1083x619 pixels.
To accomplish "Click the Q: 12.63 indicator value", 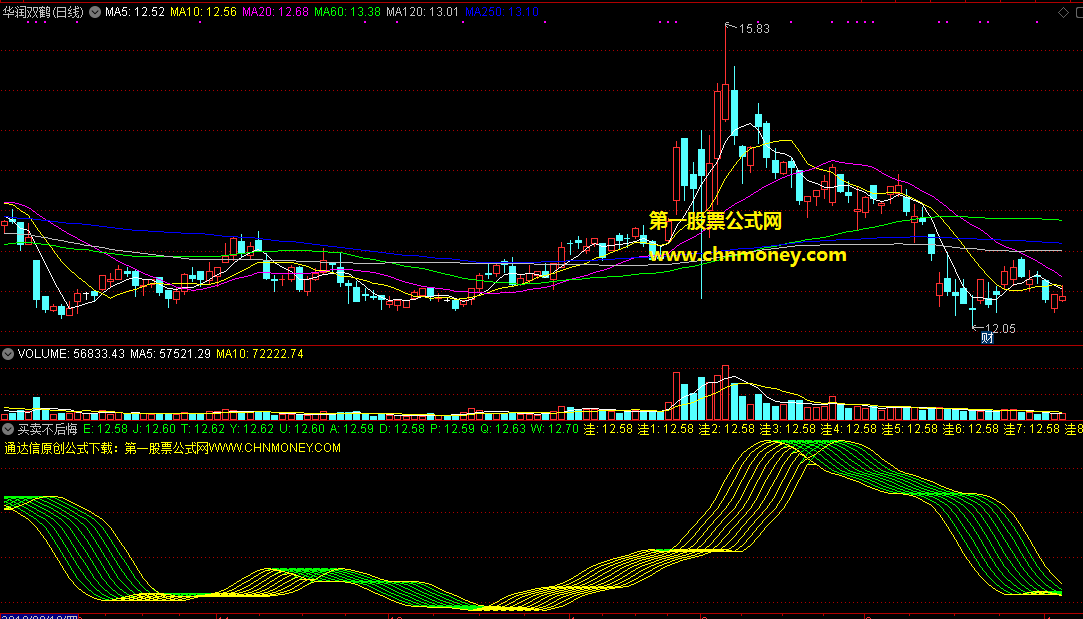I will coord(503,429).
